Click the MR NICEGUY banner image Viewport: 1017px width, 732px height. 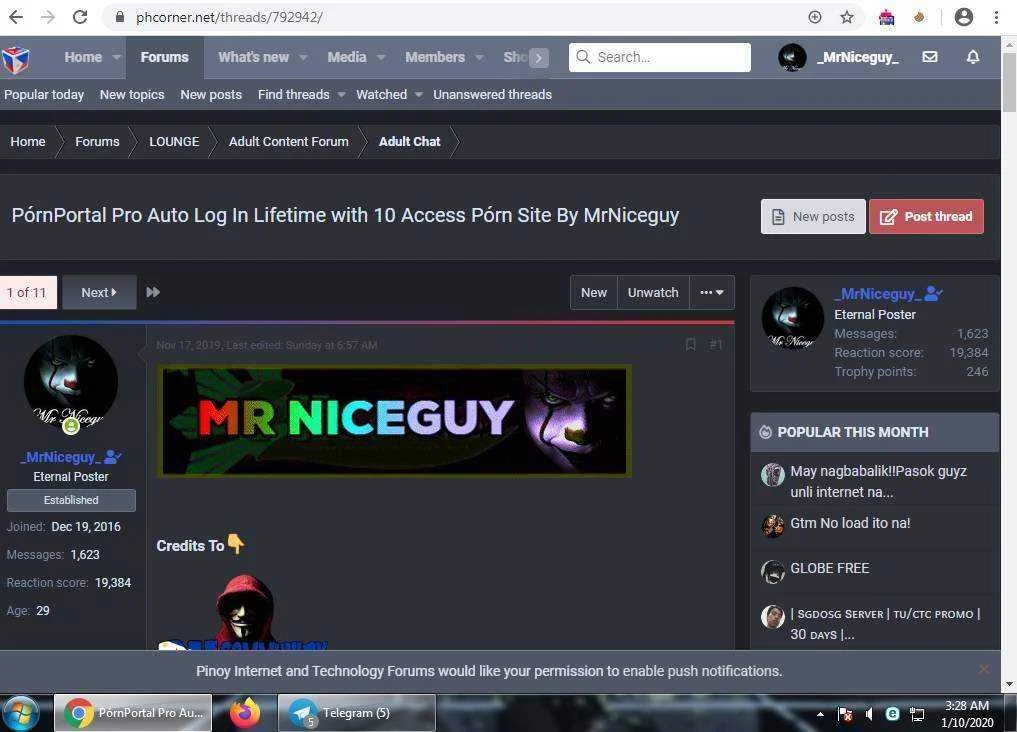tap(394, 420)
